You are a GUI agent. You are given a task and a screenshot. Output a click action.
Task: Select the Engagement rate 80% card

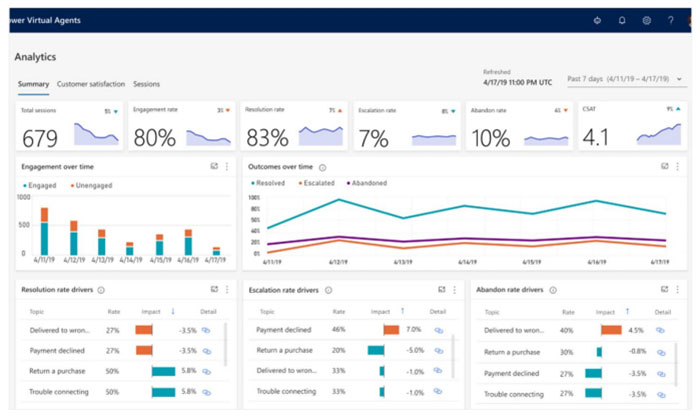[x=182, y=127]
